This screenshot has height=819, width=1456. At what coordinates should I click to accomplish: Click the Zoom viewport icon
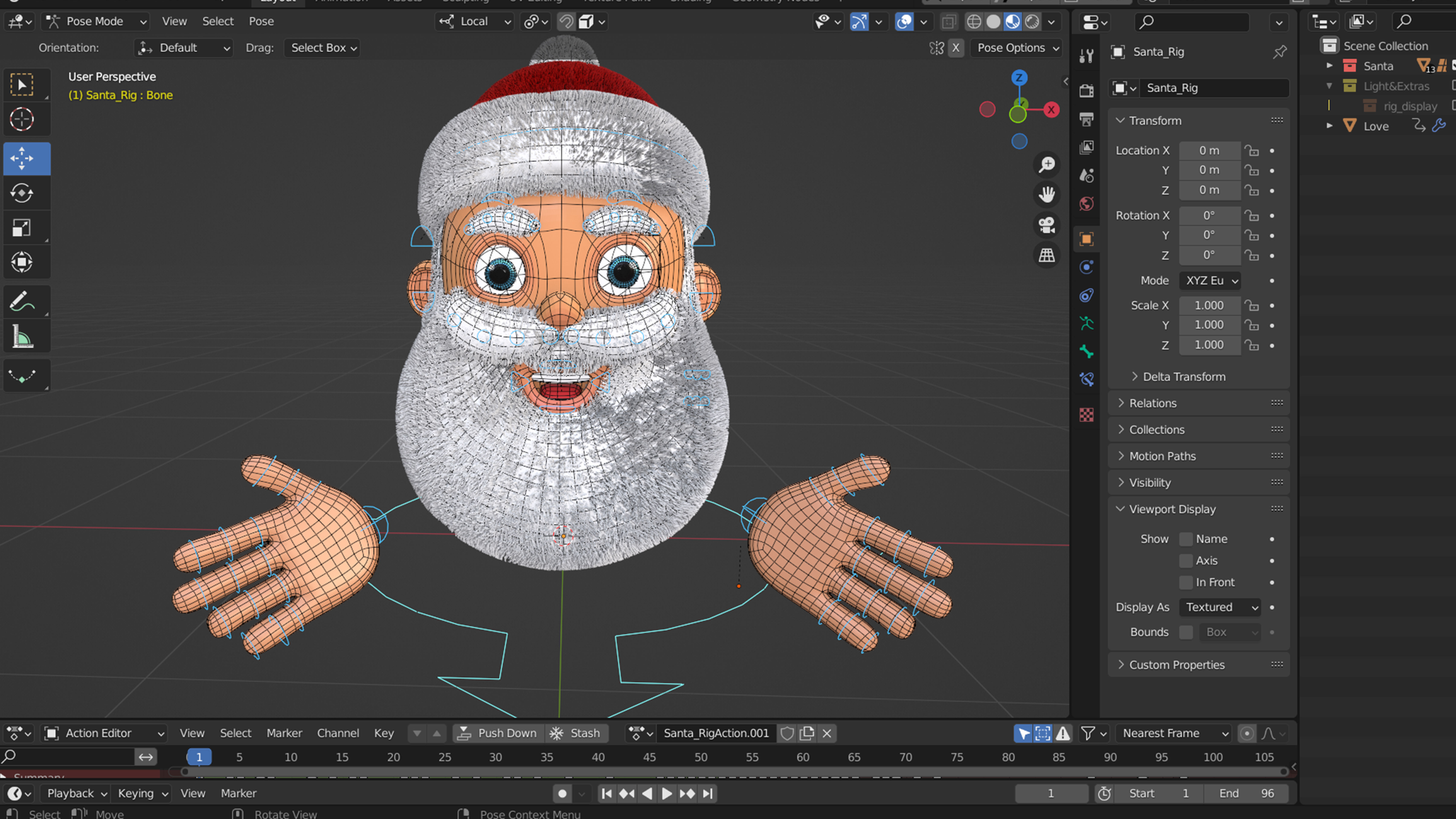(x=1047, y=164)
